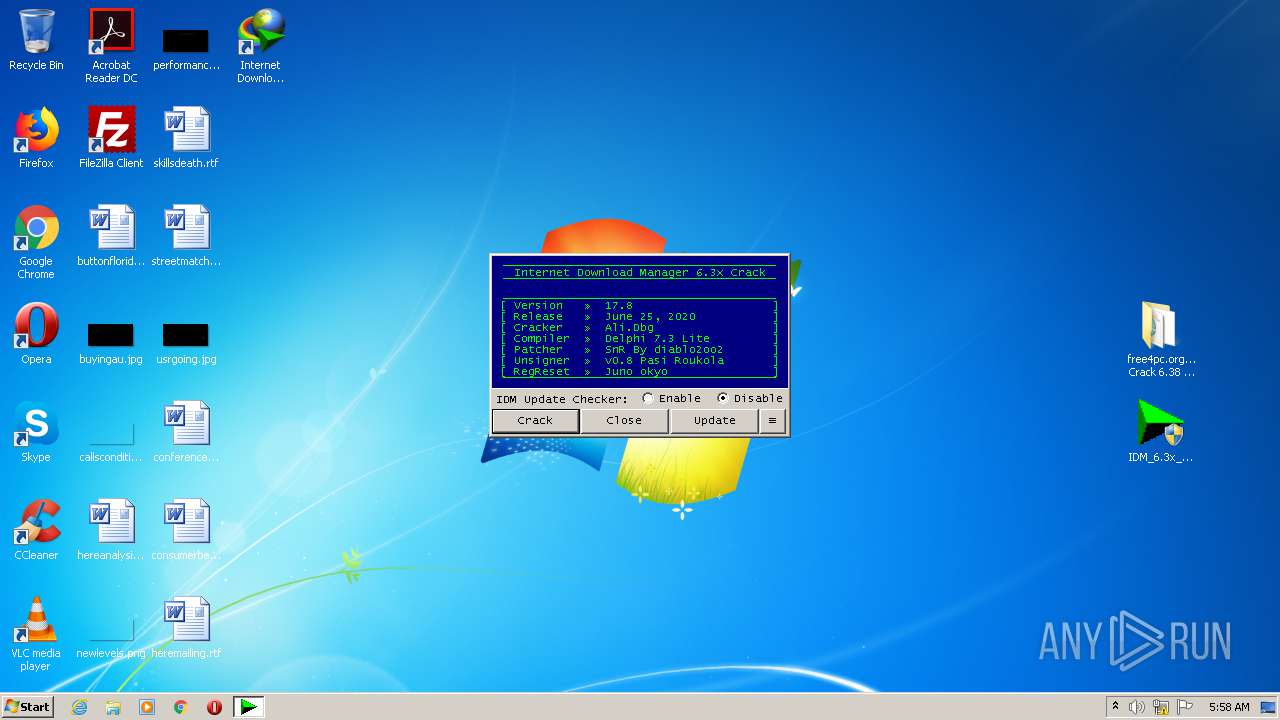This screenshot has width=1280, height=720.
Task: Click Show Desktop button at taskbar end
Action: pyautogui.click(x=1269, y=707)
